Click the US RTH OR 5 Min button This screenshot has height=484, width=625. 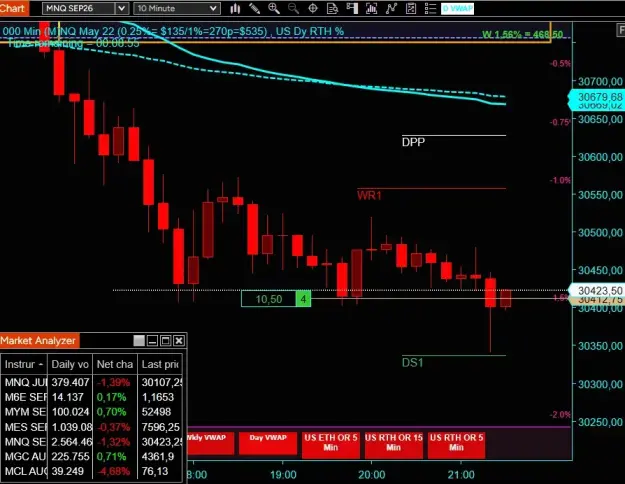click(x=456, y=445)
